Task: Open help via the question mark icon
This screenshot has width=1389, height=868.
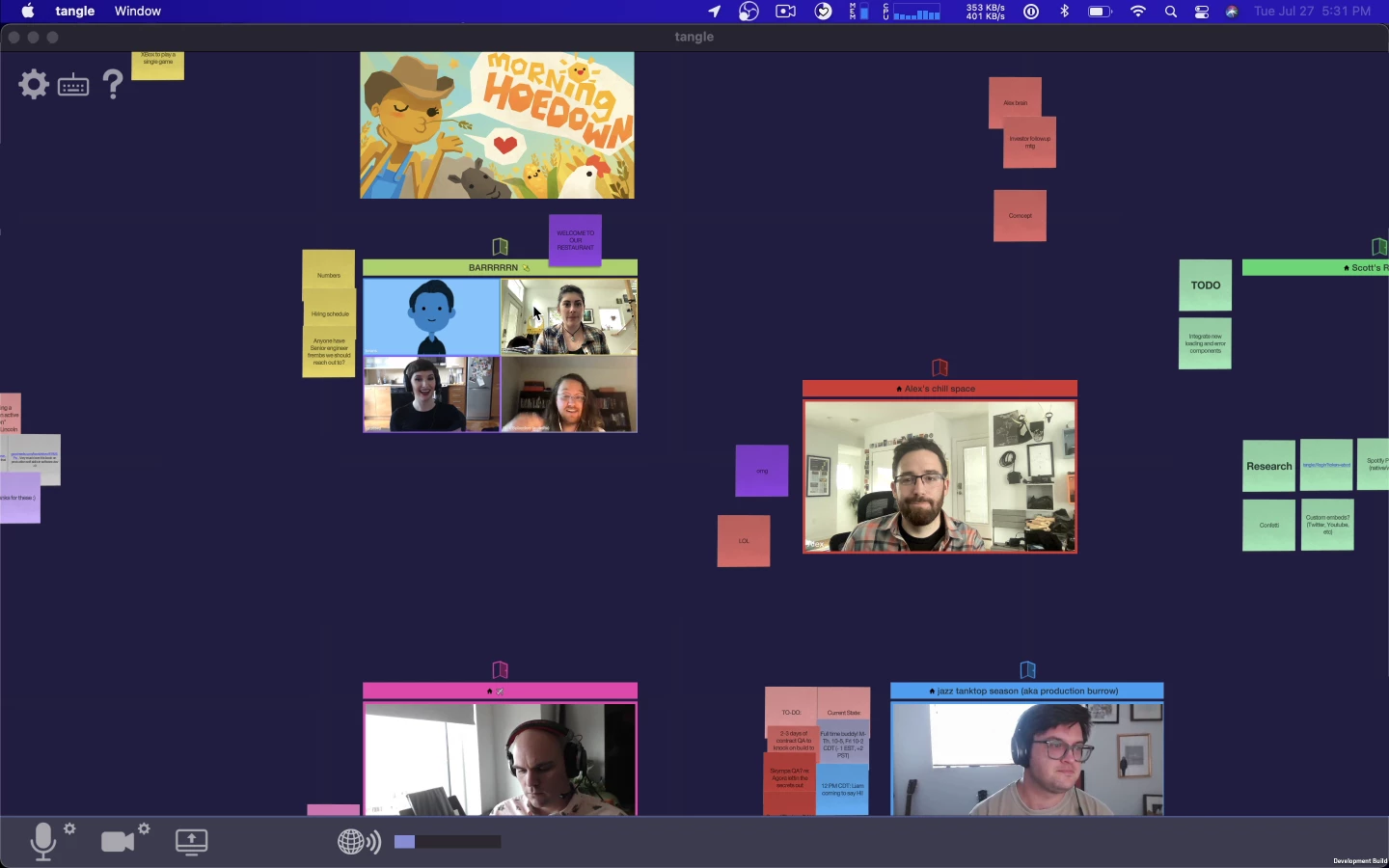Action: (113, 85)
